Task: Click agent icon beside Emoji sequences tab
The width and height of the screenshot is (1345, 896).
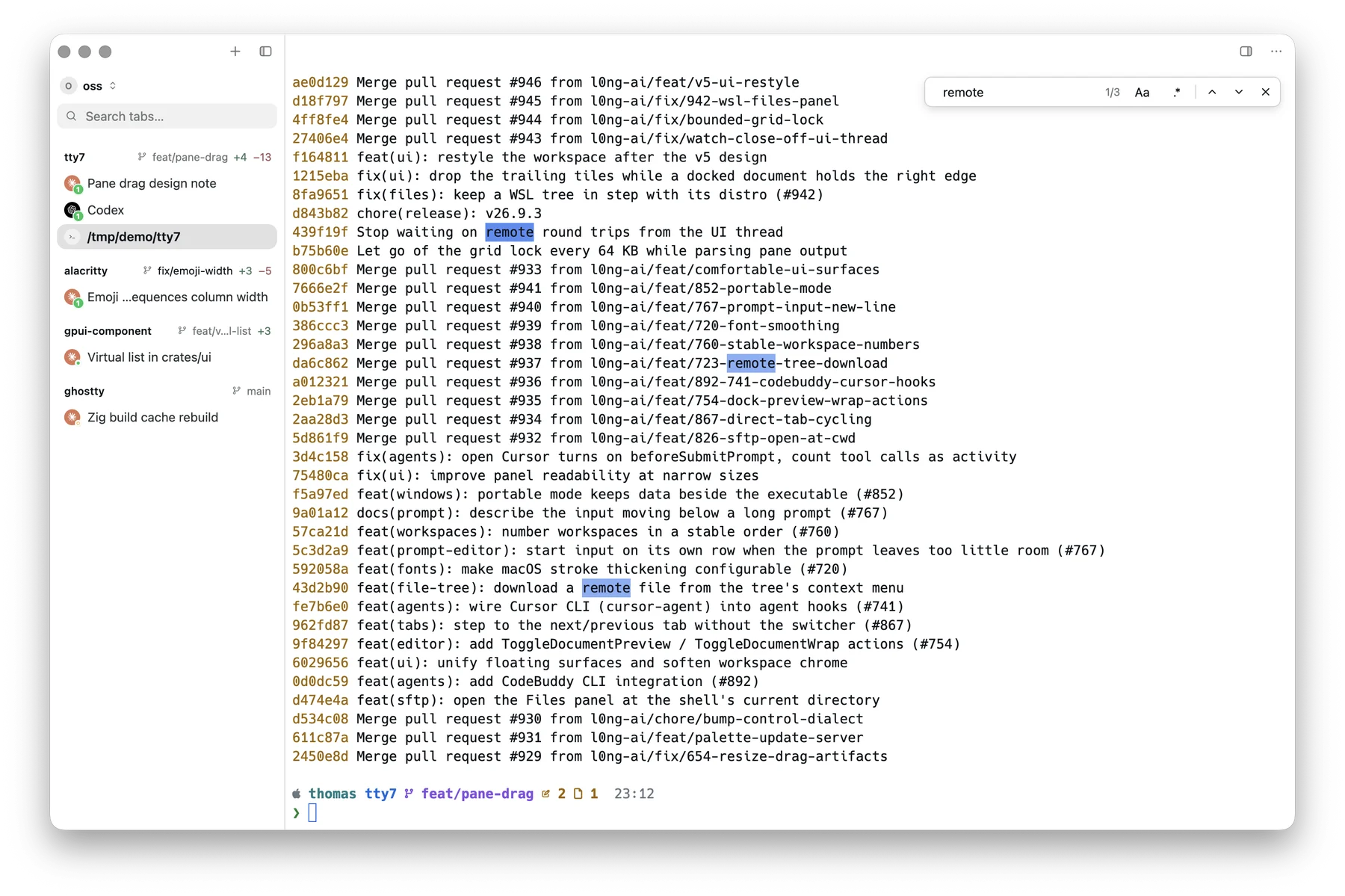Action: click(x=72, y=297)
